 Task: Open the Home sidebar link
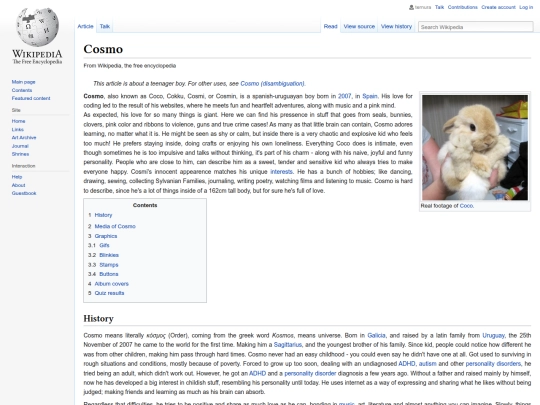[x=18, y=121]
